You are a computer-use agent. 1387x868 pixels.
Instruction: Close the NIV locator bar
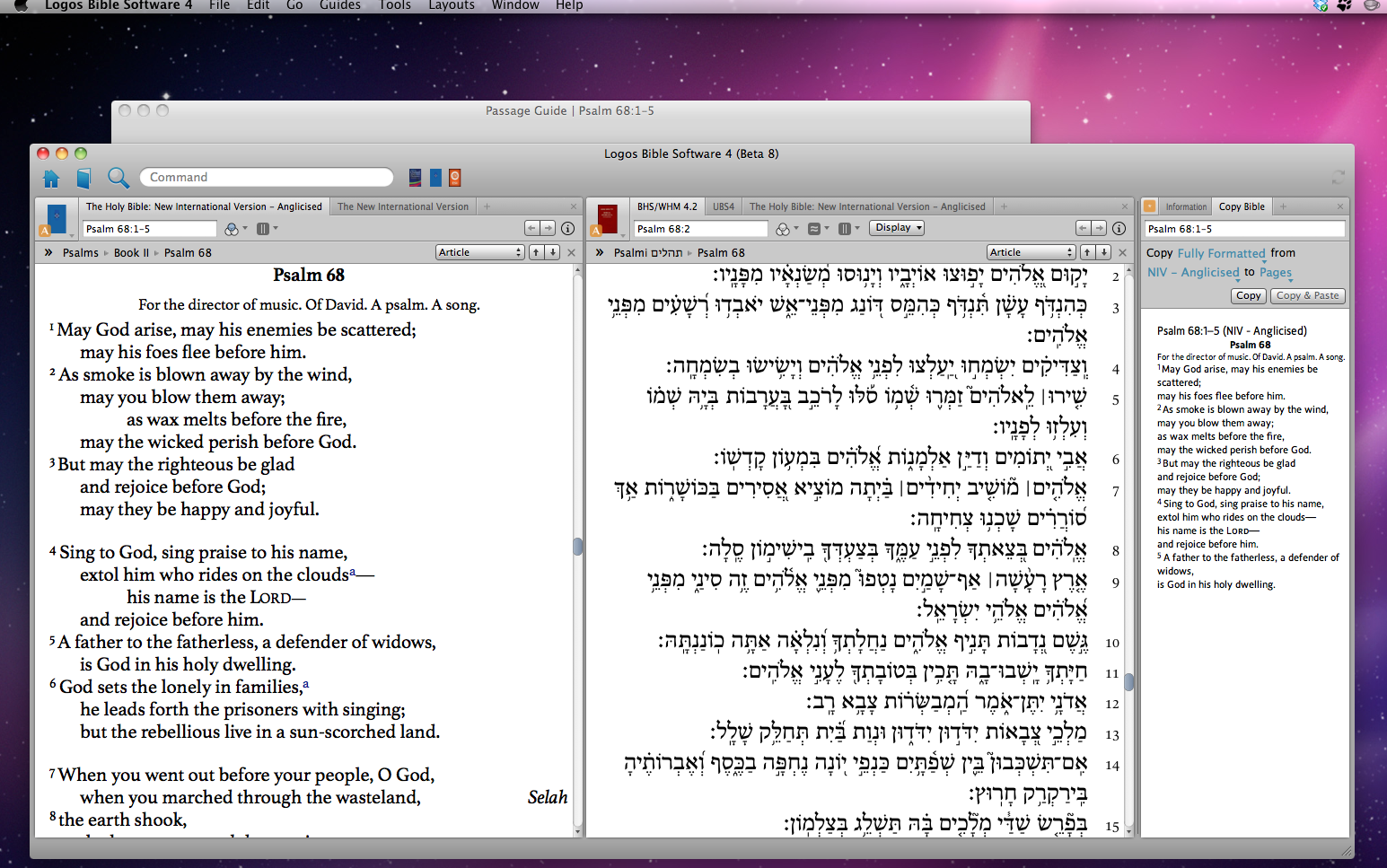[x=571, y=253]
